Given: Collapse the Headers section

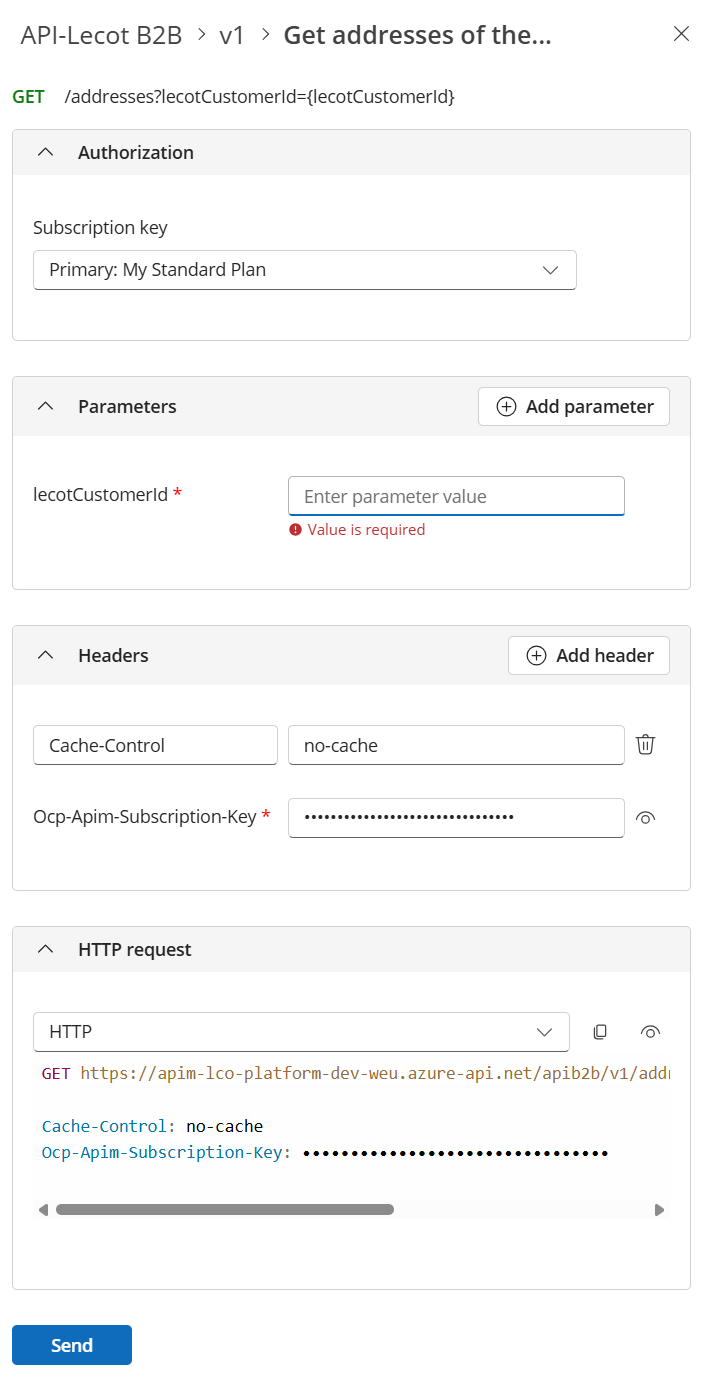Looking at the screenshot, I should click(45, 656).
